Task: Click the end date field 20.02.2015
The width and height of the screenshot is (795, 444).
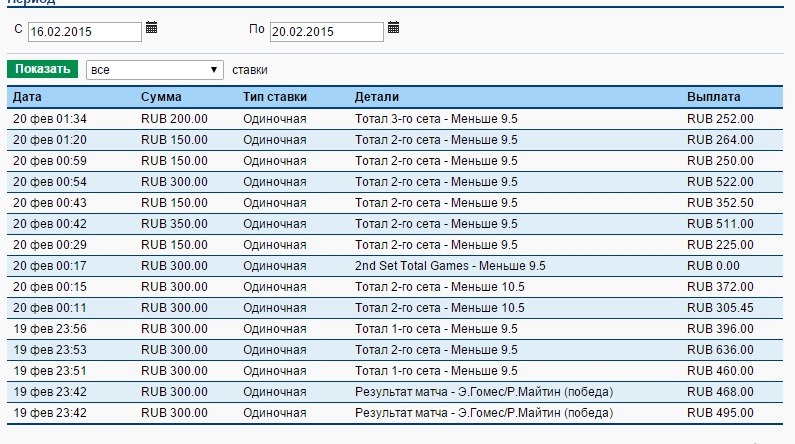Action: [327, 31]
